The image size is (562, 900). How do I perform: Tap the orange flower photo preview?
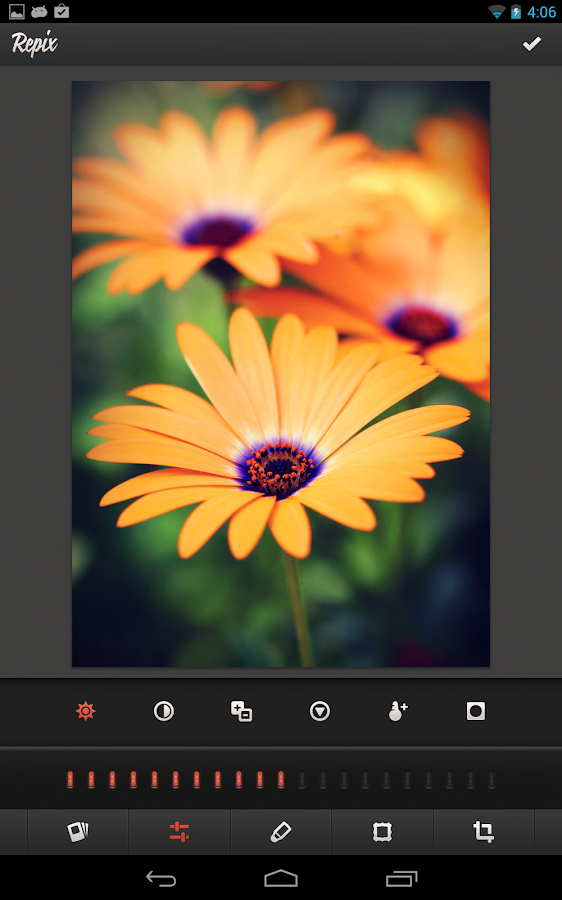(281, 374)
